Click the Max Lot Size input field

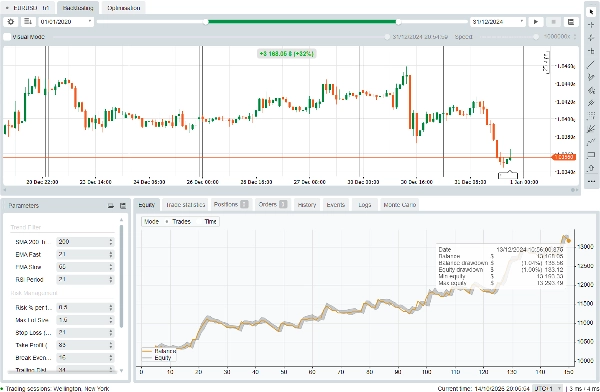click(85, 320)
